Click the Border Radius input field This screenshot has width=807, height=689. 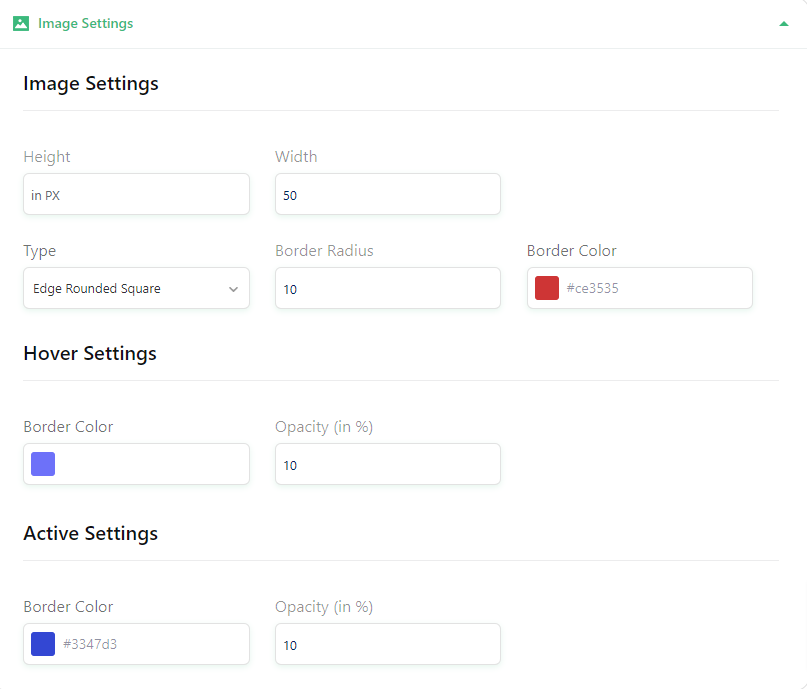pos(388,288)
